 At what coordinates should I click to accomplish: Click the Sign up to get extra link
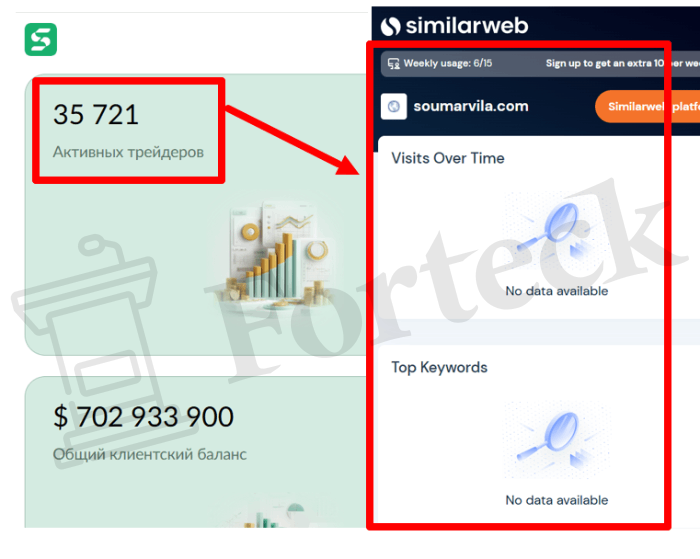point(622,63)
